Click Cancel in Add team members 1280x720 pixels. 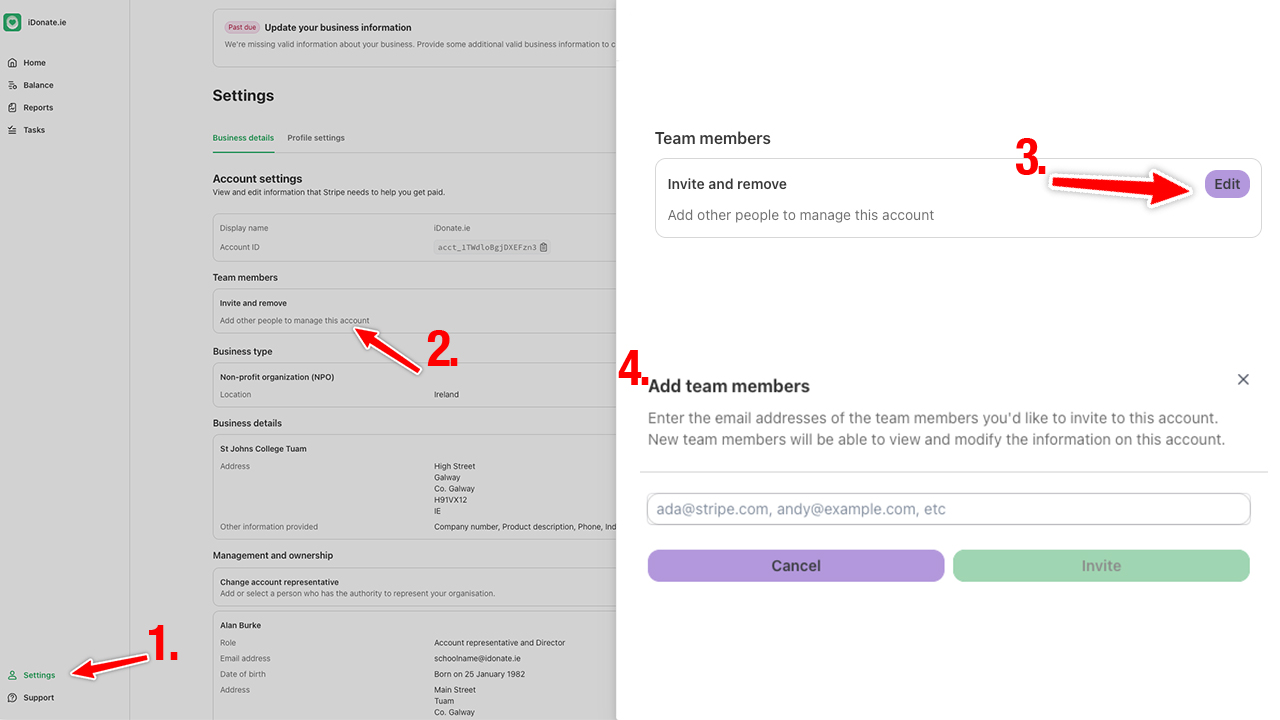tap(796, 566)
